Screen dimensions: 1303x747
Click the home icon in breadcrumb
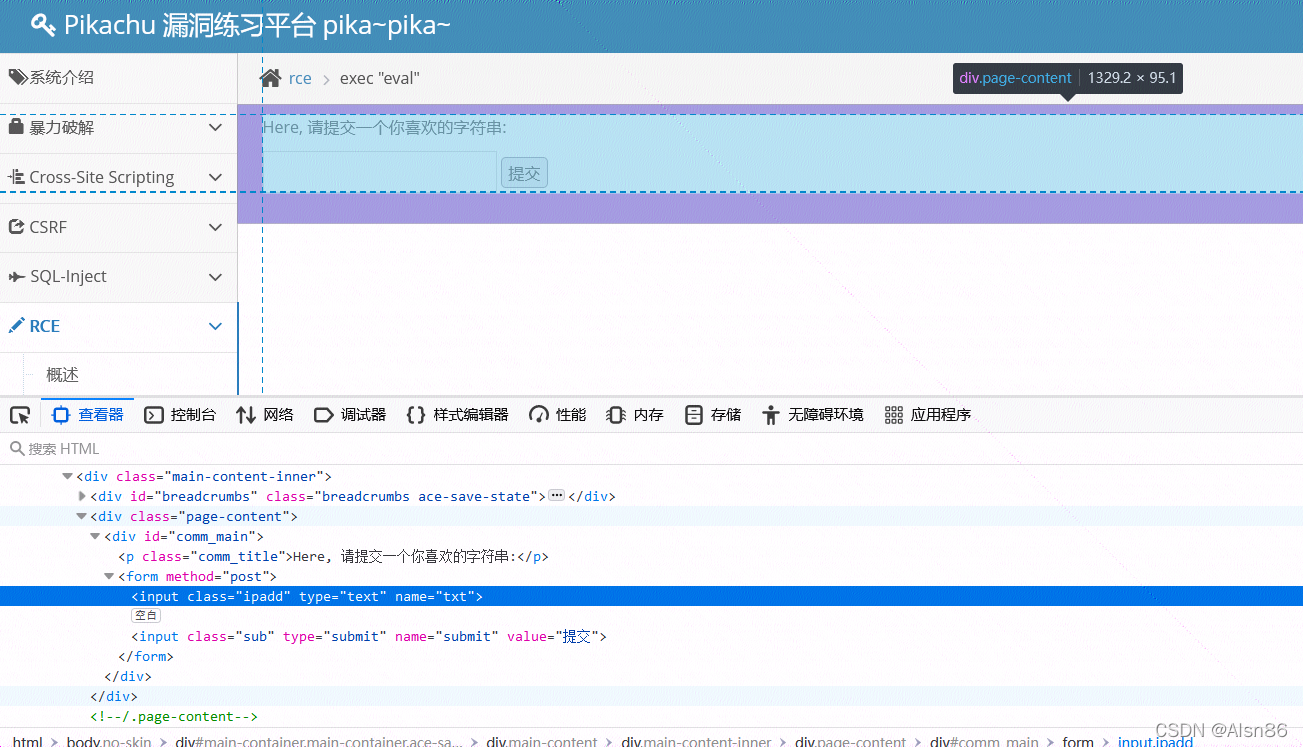click(270, 78)
